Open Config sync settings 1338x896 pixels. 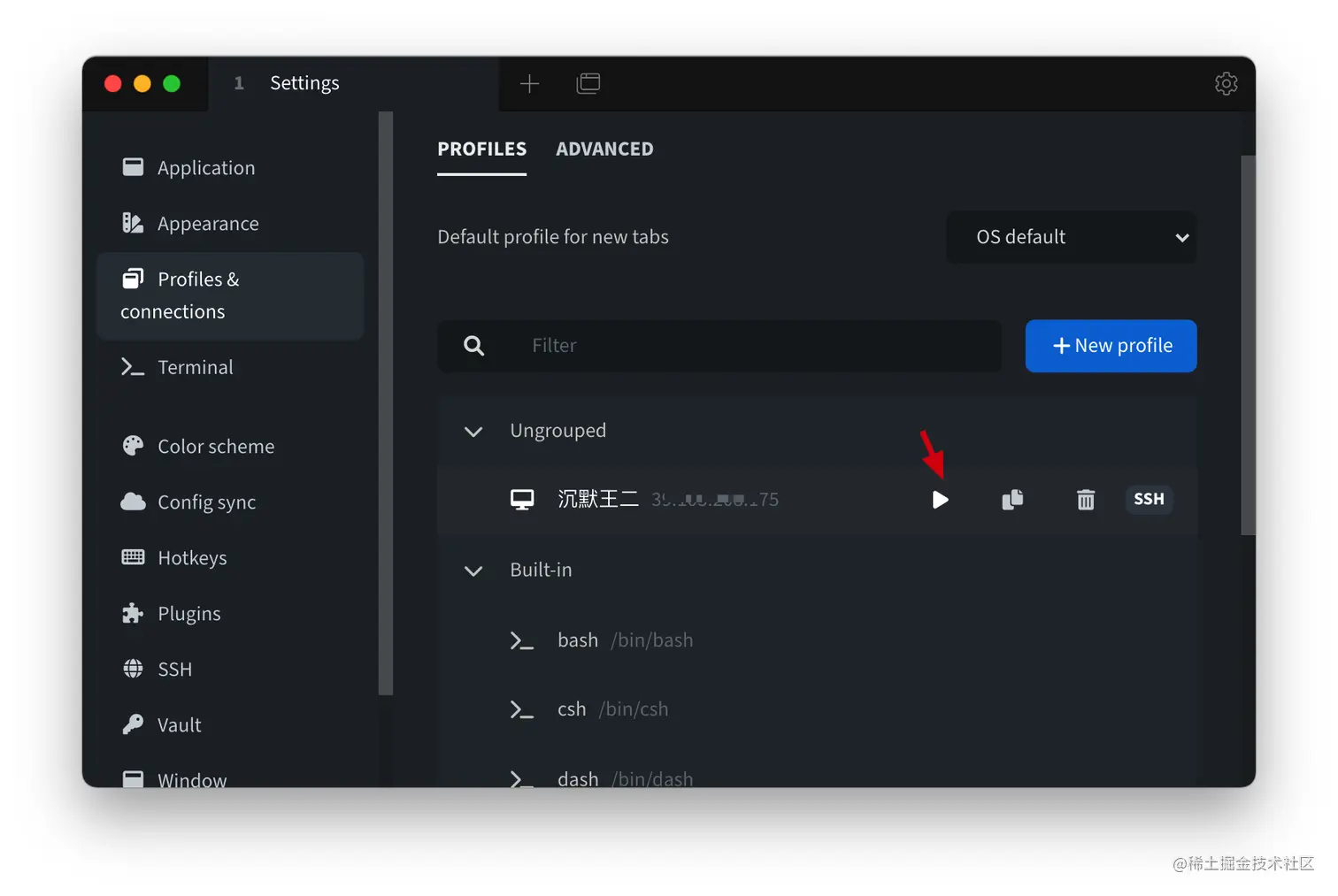(230, 502)
